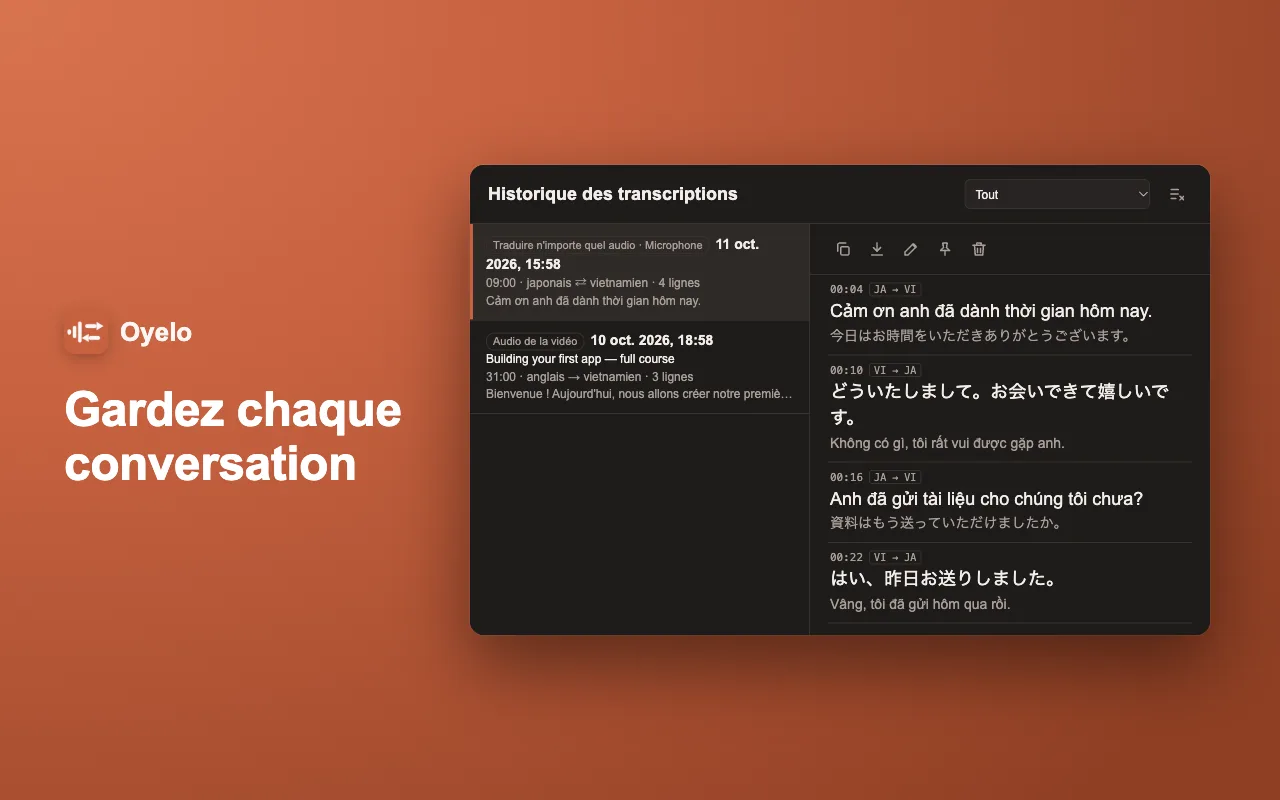Click "09:00 · japonais ⇄ vietnamien · 4 lignes" details

(x=593, y=283)
